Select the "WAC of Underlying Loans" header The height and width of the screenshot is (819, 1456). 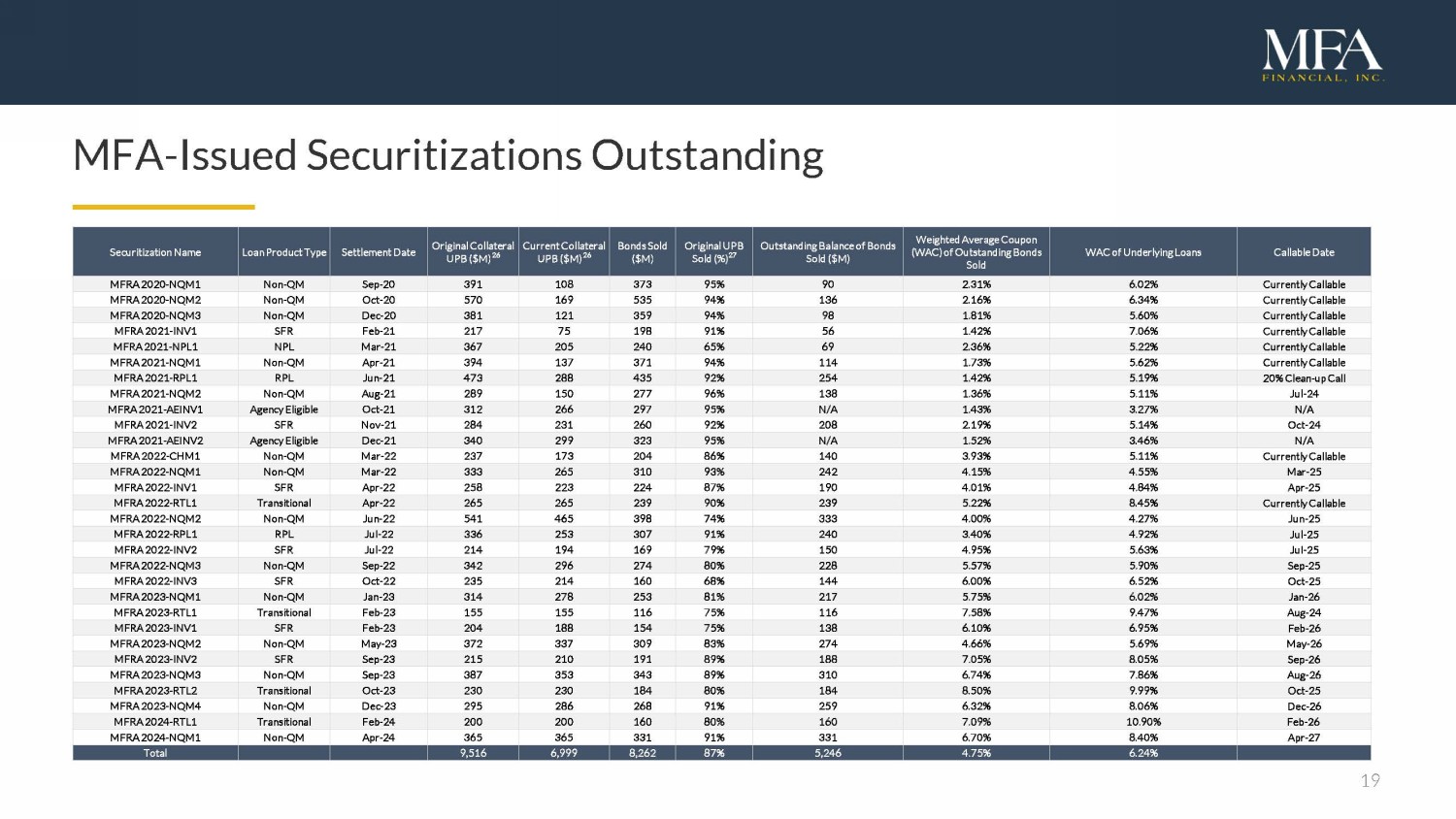click(1142, 252)
